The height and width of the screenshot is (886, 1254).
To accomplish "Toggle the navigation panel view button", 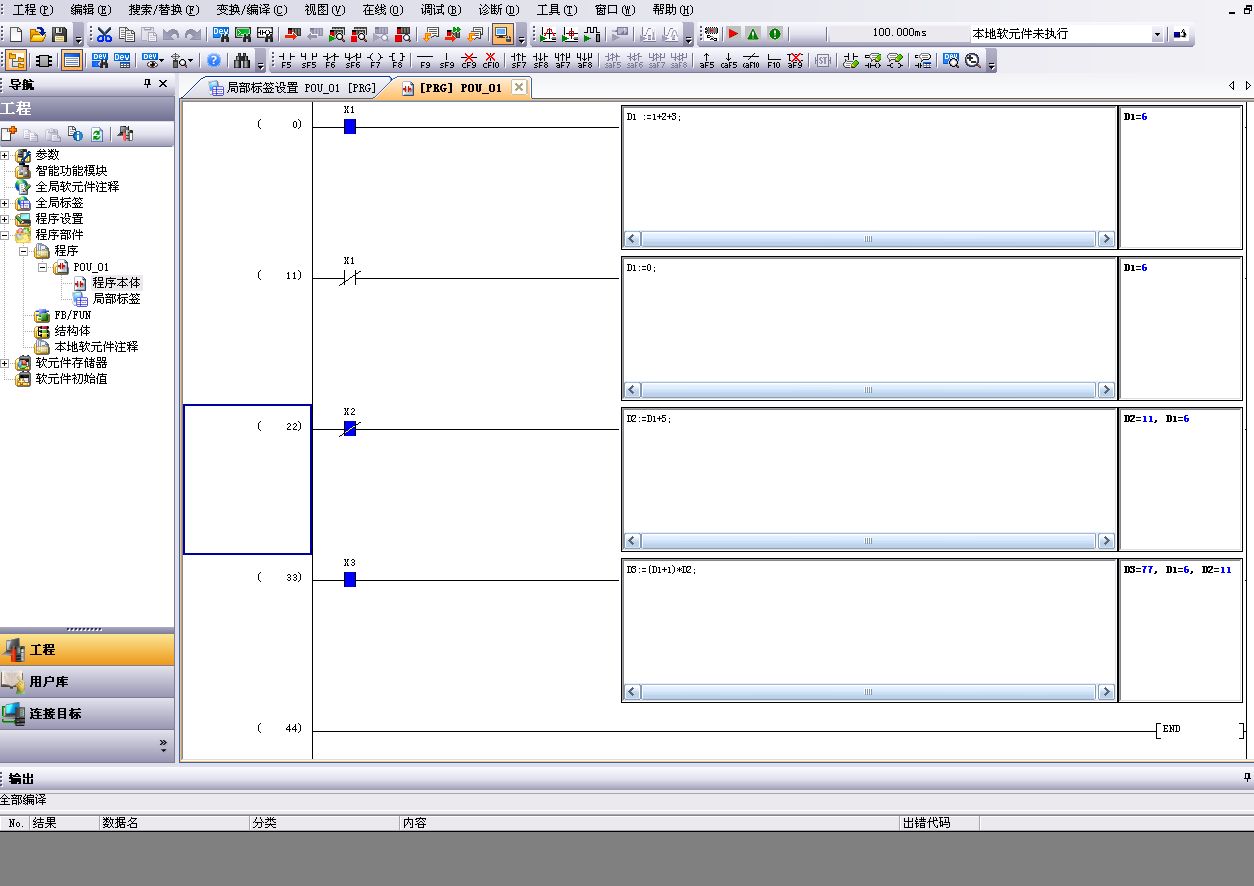I will pos(16,61).
